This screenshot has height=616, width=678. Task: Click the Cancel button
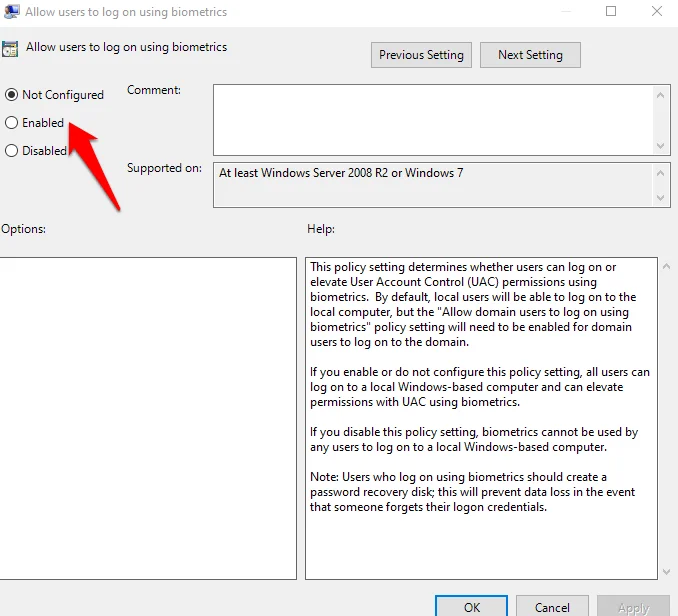[552, 606]
